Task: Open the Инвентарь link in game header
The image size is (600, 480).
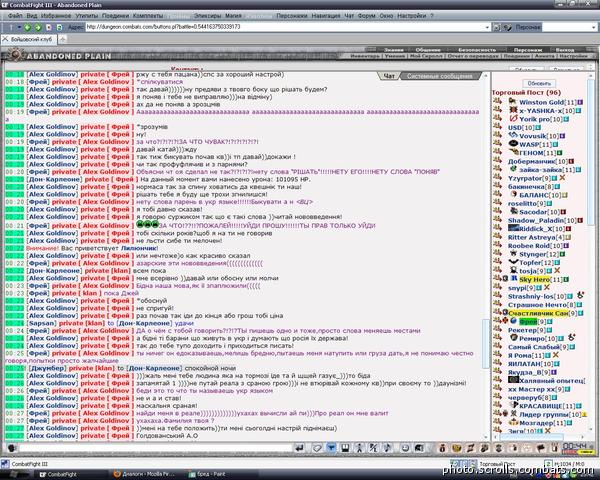Action: coord(365,56)
